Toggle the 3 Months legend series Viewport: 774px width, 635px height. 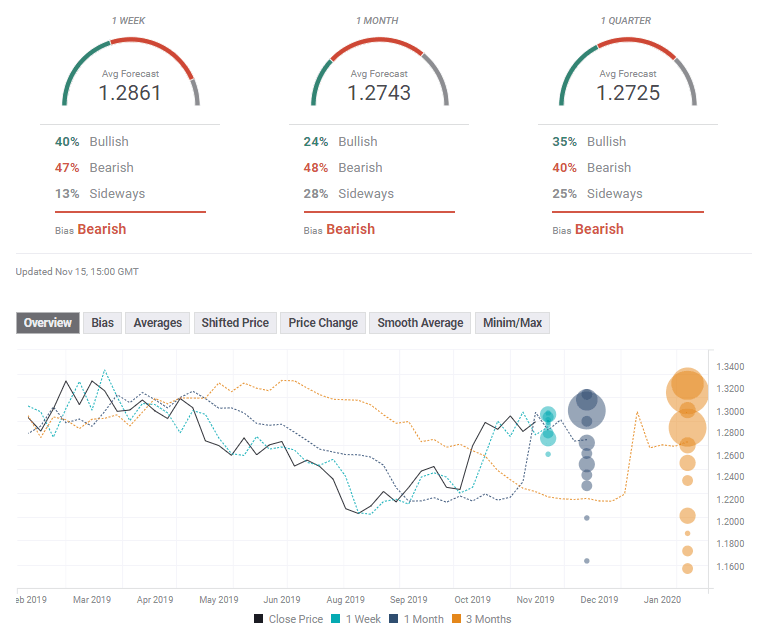485,619
